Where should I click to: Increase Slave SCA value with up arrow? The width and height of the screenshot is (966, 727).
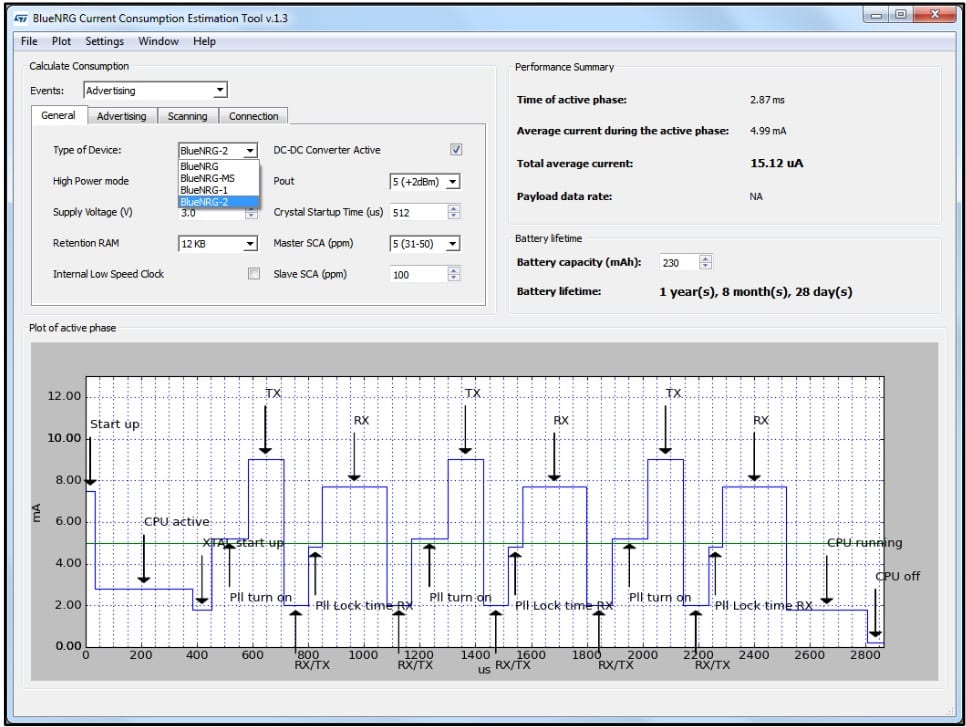point(454,270)
